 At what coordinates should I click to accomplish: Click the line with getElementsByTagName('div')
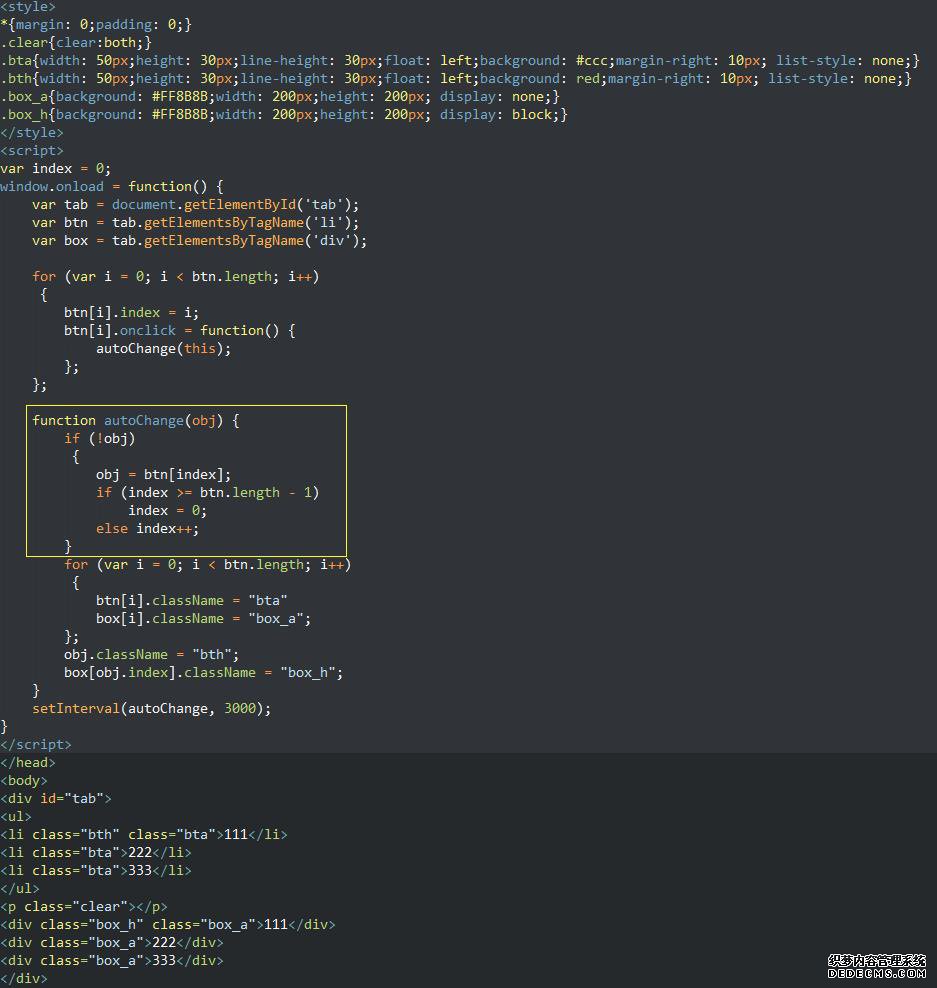[199, 241]
